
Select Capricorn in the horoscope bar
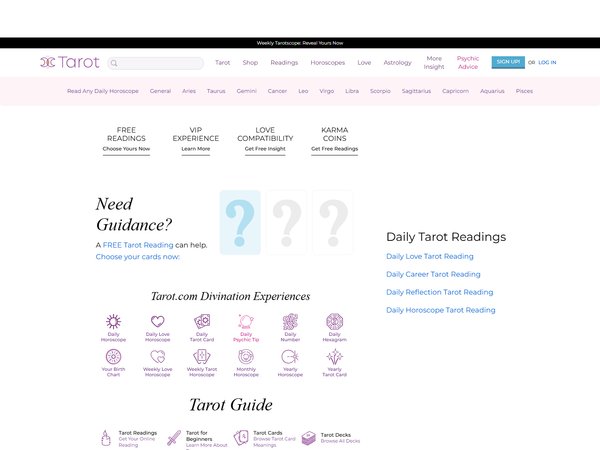tap(455, 91)
